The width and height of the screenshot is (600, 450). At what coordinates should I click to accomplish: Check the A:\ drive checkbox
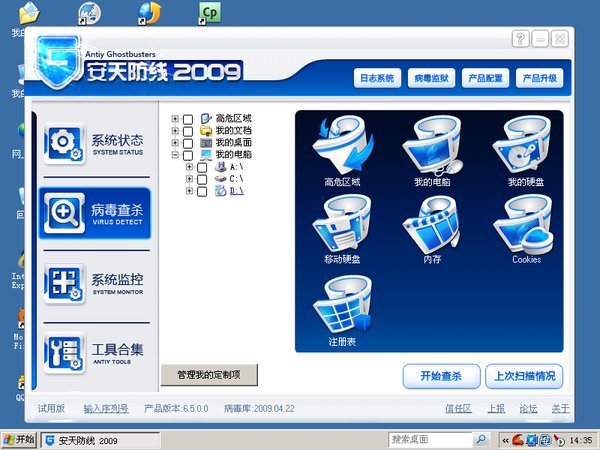202,167
